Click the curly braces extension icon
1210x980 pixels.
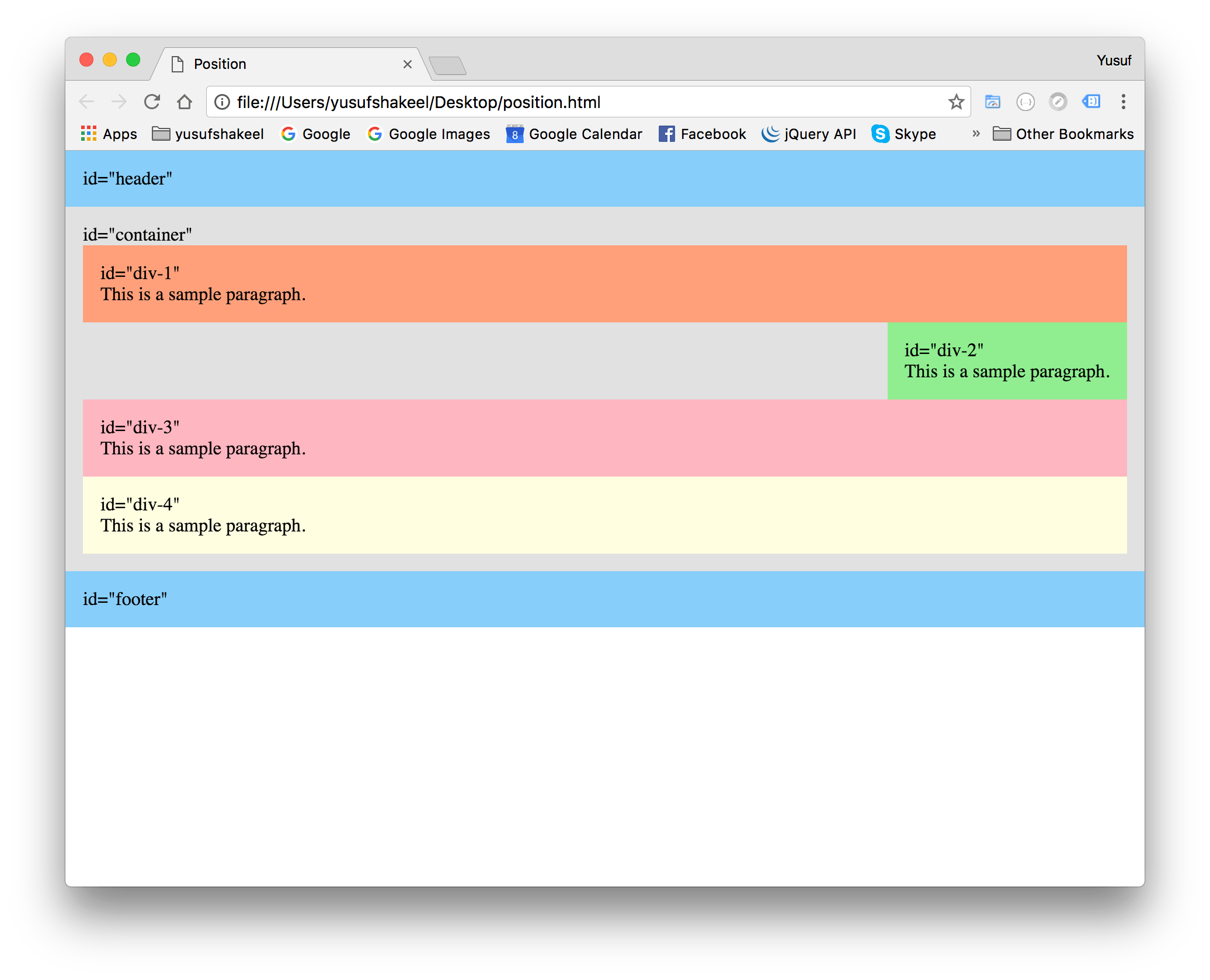click(1025, 102)
